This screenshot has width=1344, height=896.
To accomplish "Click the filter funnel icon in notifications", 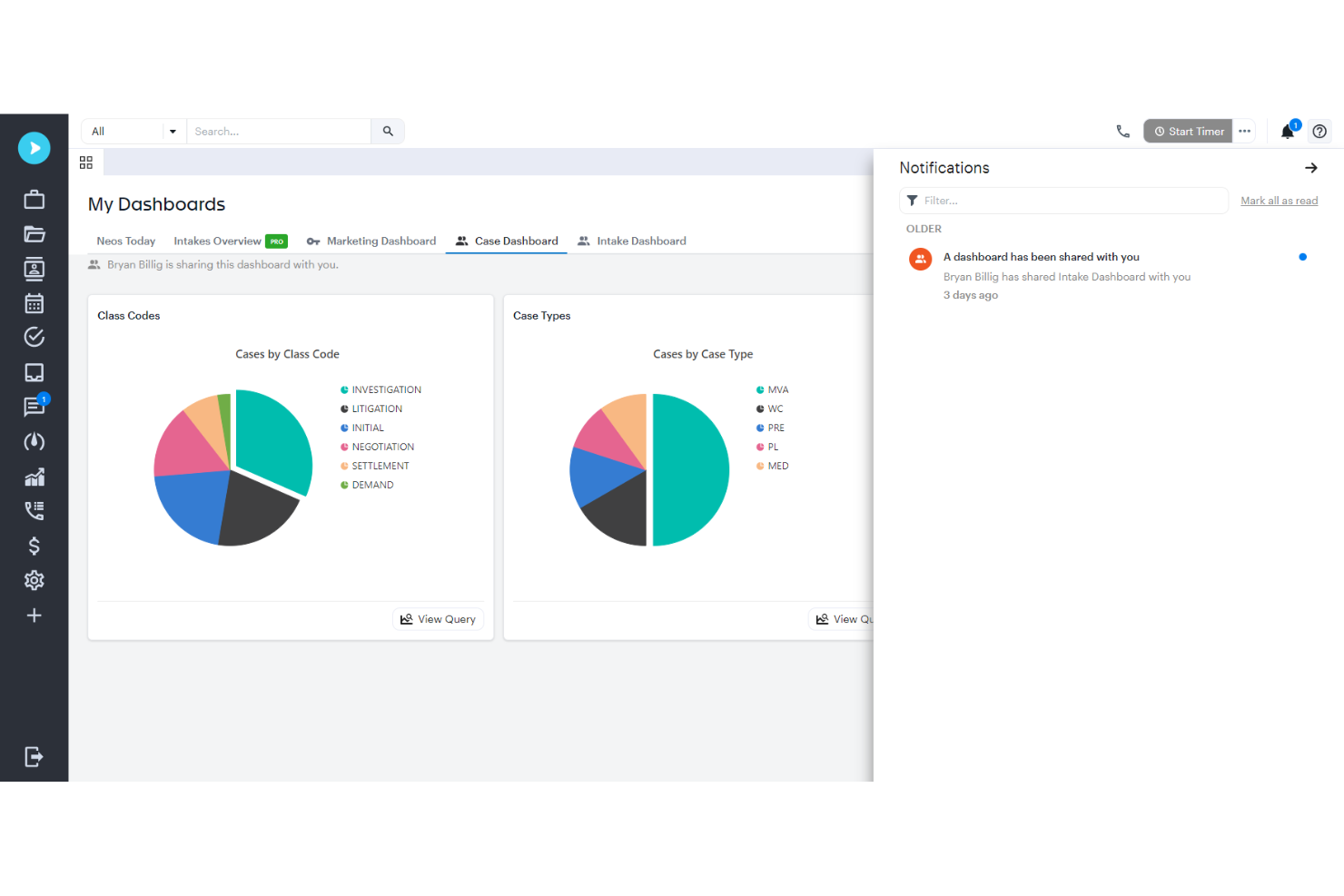I will (x=912, y=201).
